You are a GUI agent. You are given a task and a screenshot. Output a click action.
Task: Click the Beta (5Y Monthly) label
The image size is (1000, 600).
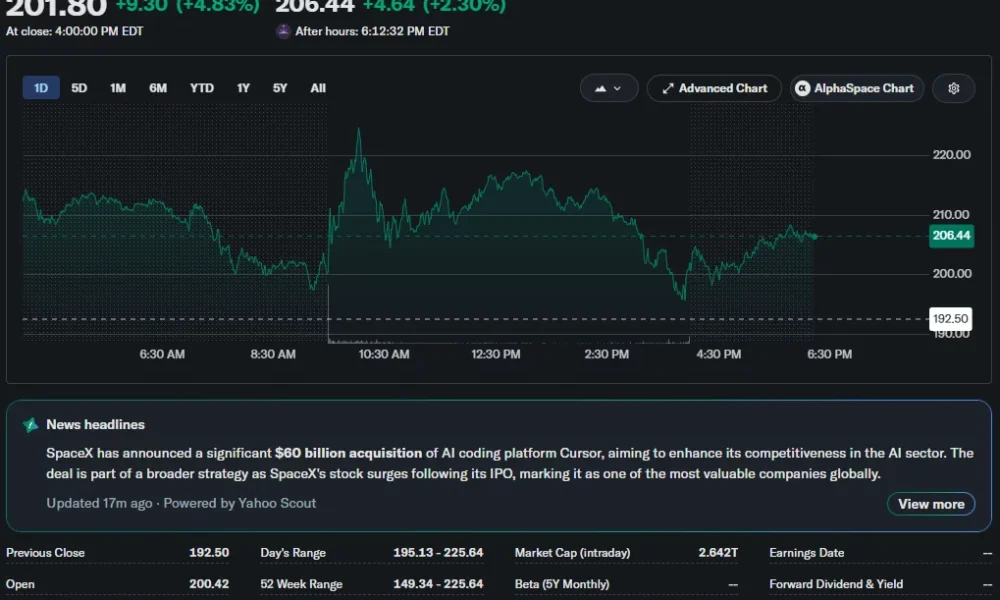[562, 584]
